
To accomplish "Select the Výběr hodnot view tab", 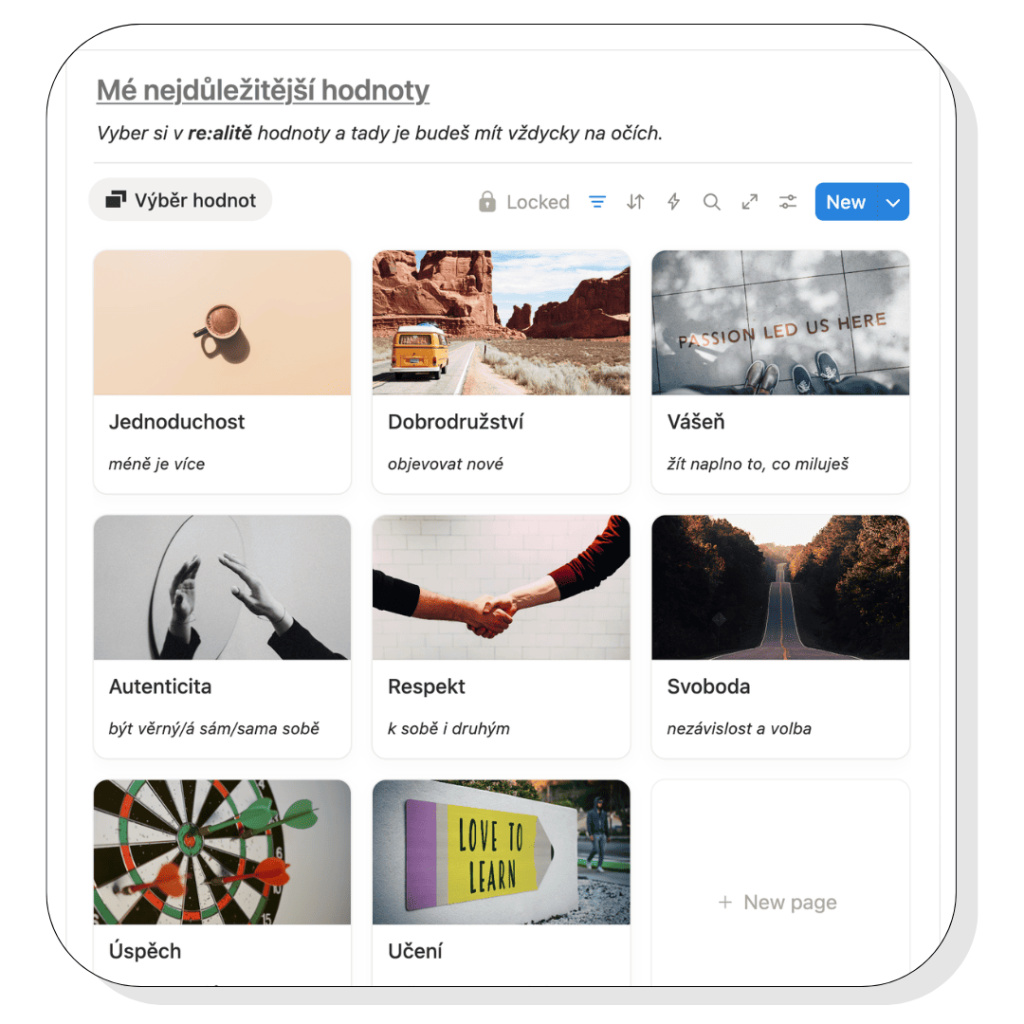I will 180,200.
